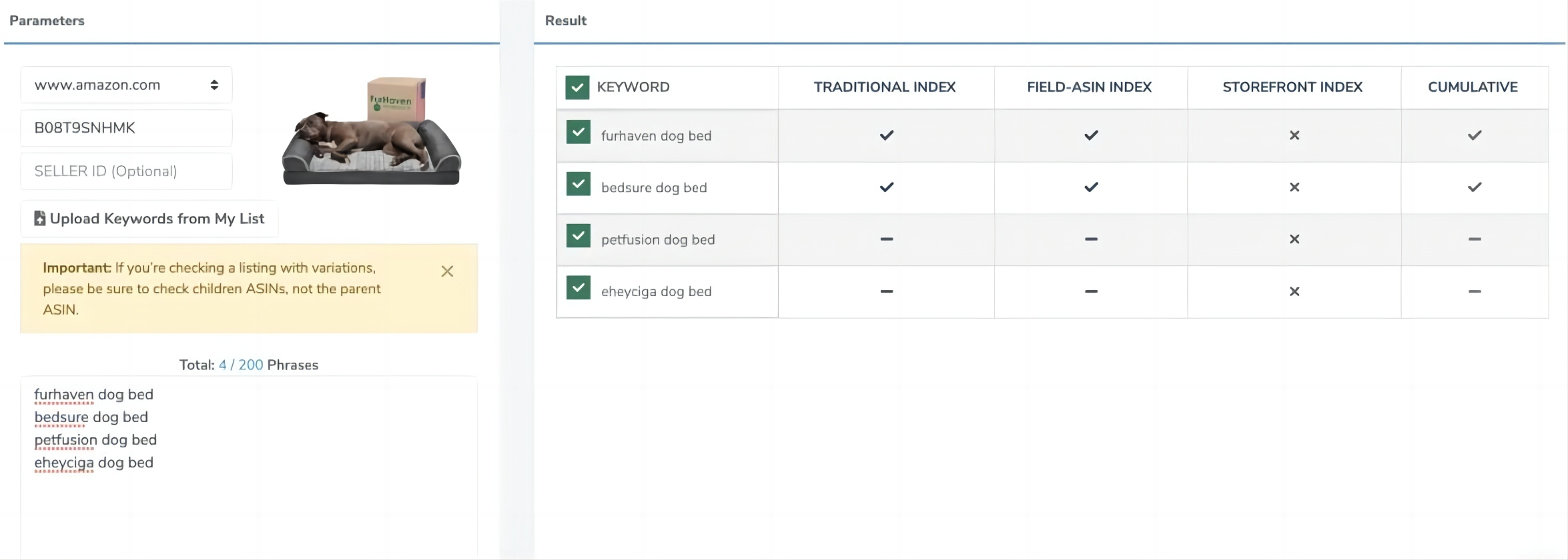Click eheyciga cumulative dash icon
1568x560 pixels.
pyautogui.click(x=1475, y=291)
